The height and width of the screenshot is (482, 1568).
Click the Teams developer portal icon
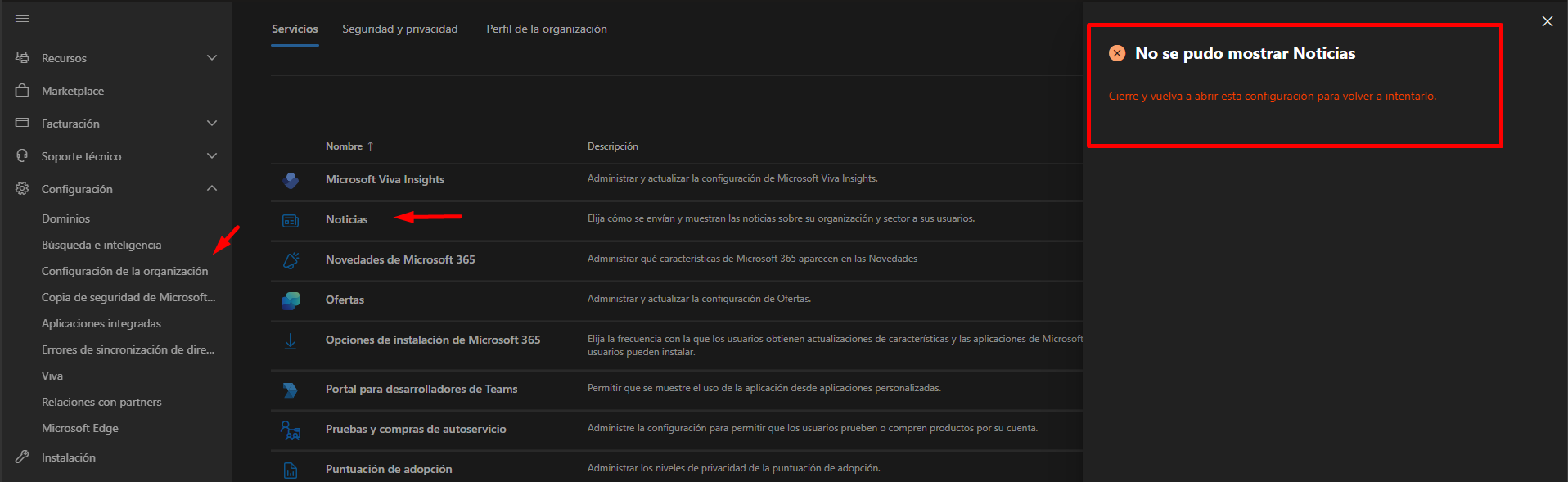[x=291, y=390]
